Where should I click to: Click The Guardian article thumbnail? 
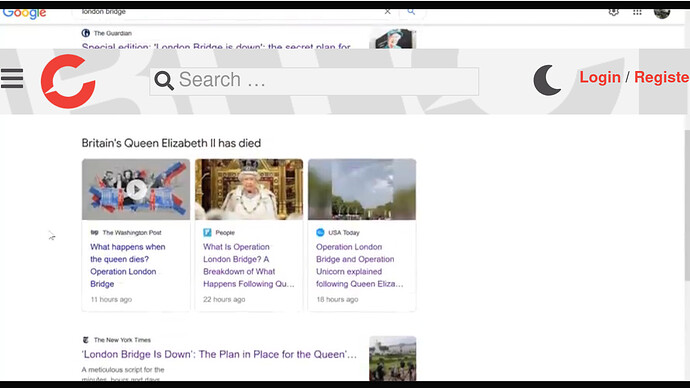pos(393,39)
